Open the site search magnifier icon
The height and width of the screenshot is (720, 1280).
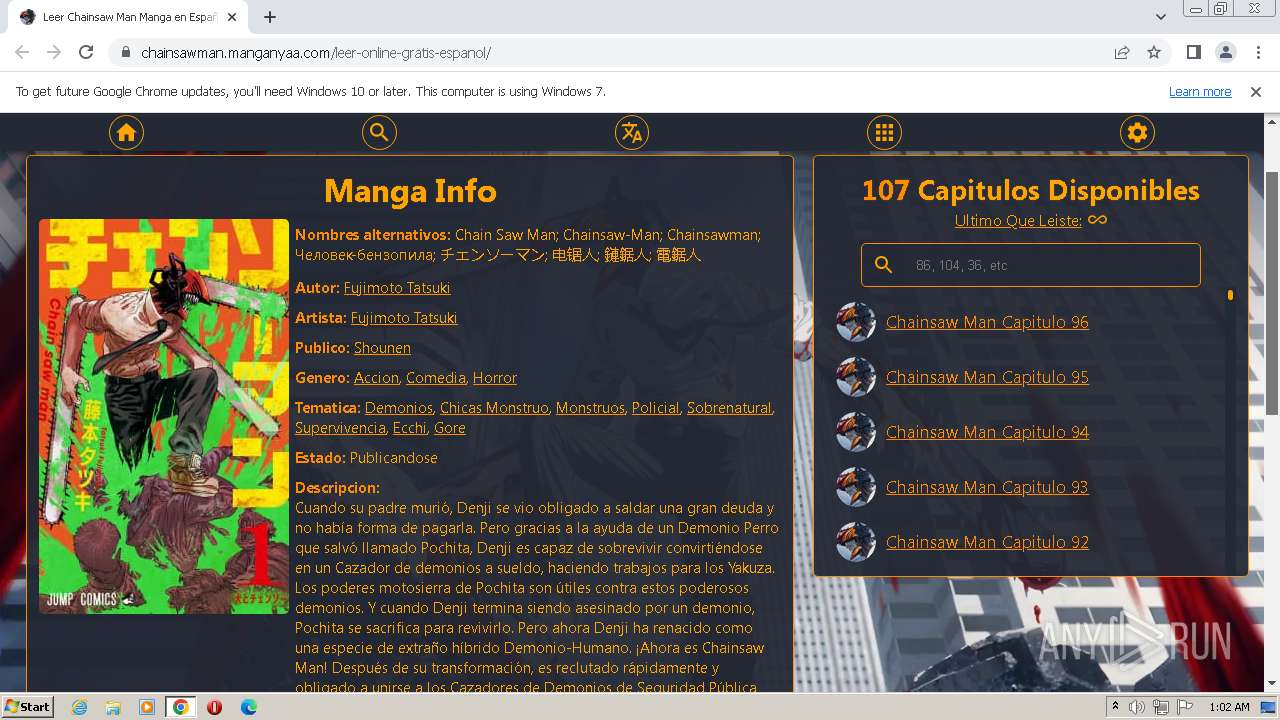[379, 132]
